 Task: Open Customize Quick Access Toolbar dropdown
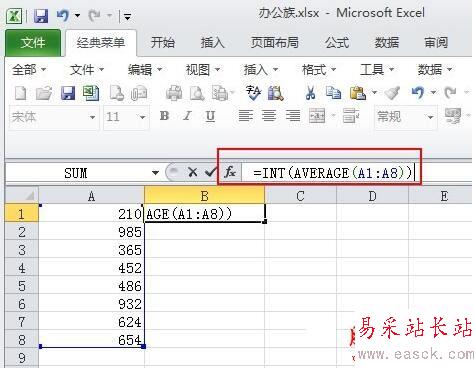point(127,16)
